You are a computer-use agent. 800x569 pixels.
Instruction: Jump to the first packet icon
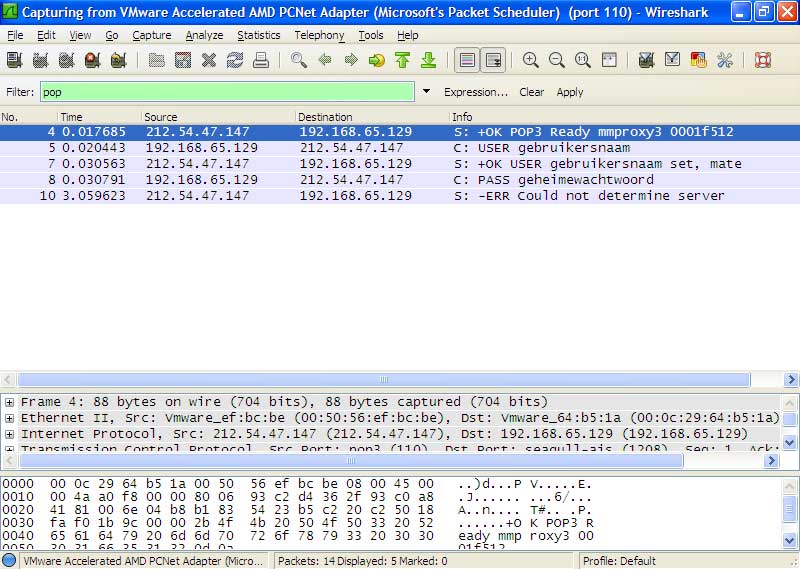tap(403, 60)
